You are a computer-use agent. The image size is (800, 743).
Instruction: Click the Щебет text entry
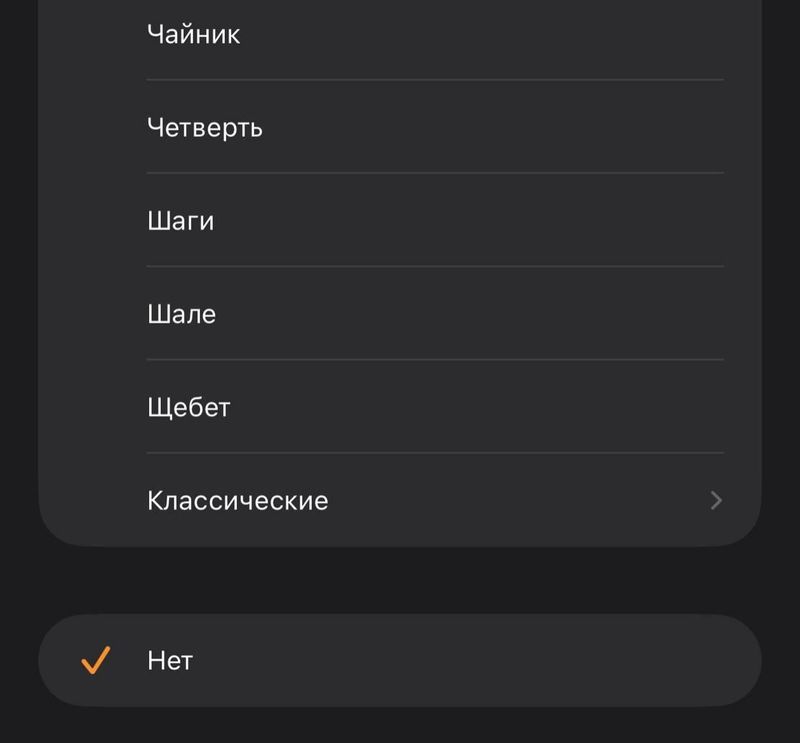[x=188, y=407]
